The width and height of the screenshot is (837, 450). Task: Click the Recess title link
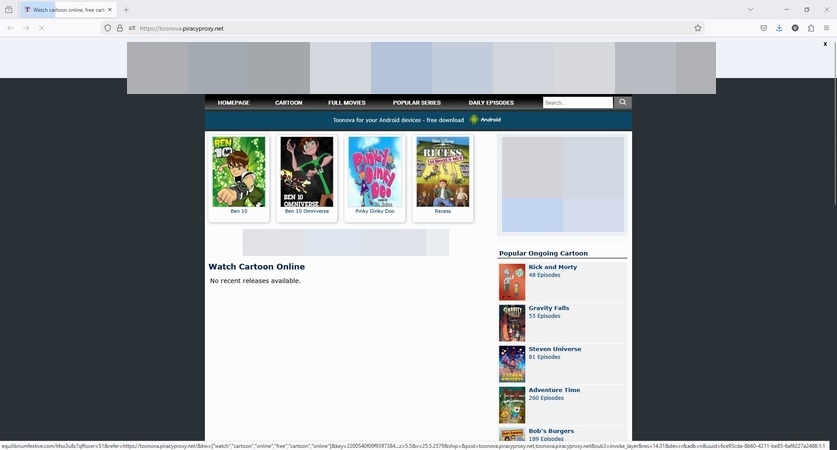tap(443, 211)
